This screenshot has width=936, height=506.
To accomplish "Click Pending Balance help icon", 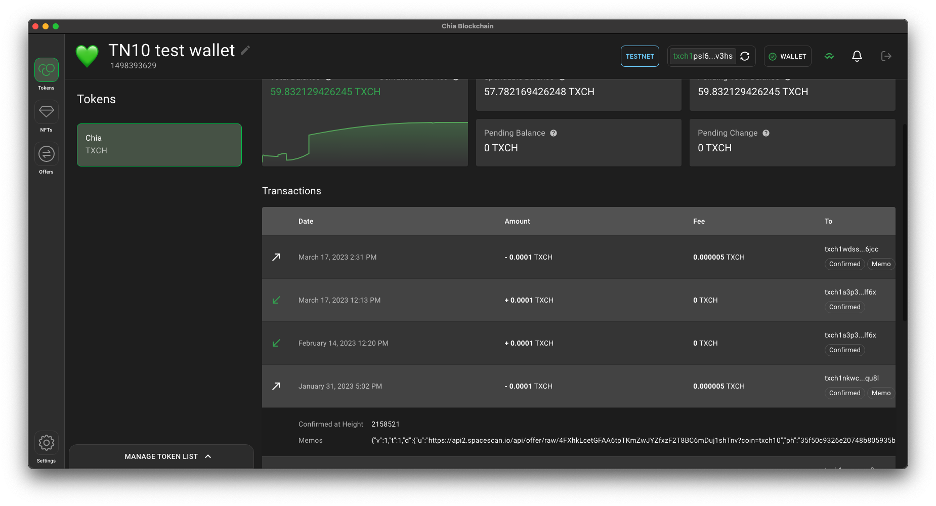I will (x=553, y=133).
